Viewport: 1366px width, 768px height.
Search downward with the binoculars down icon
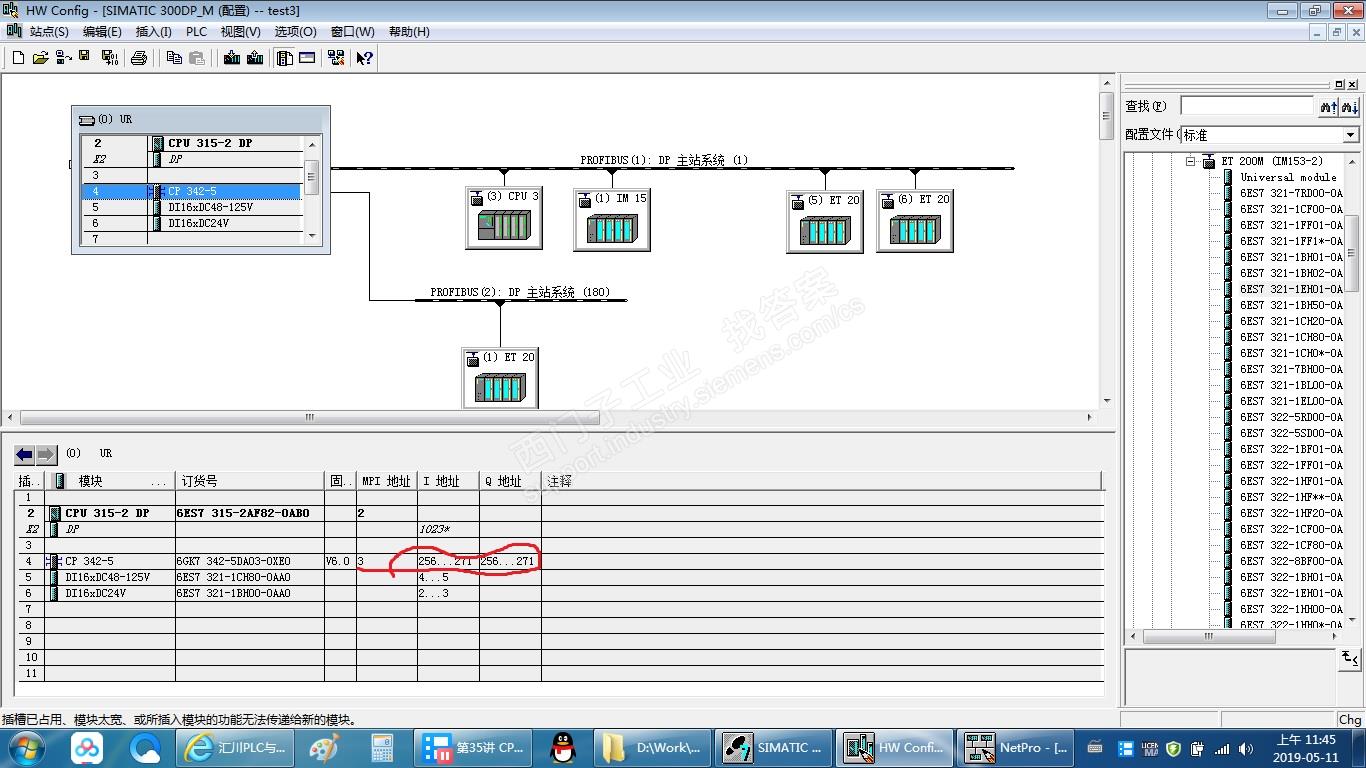tap(1349, 106)
